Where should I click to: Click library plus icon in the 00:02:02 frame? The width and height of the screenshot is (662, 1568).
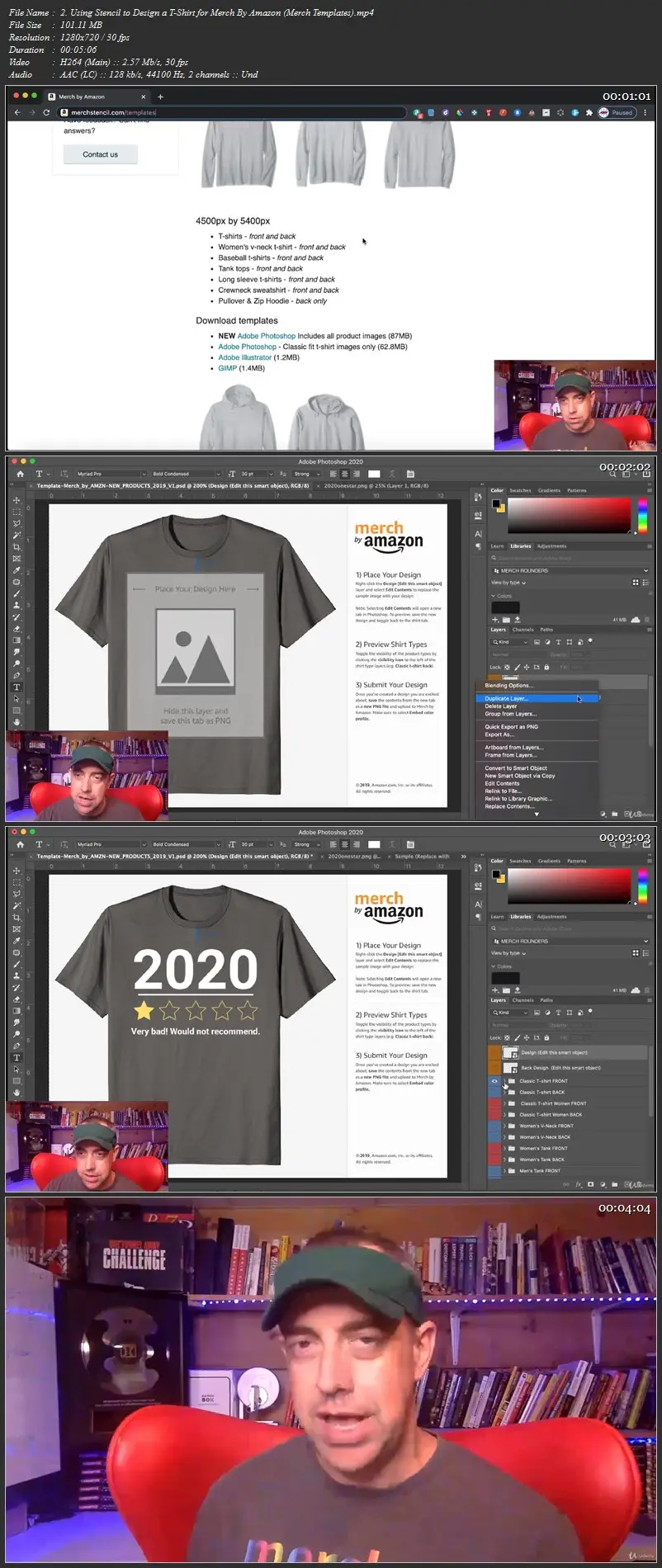495,619
